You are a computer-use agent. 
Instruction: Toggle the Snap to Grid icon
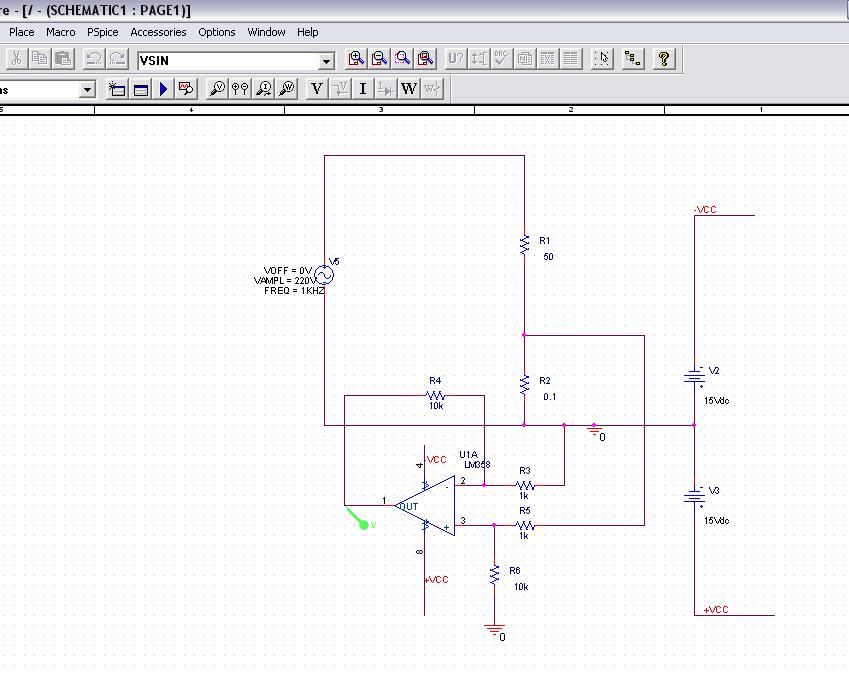(x=602, y=58)
